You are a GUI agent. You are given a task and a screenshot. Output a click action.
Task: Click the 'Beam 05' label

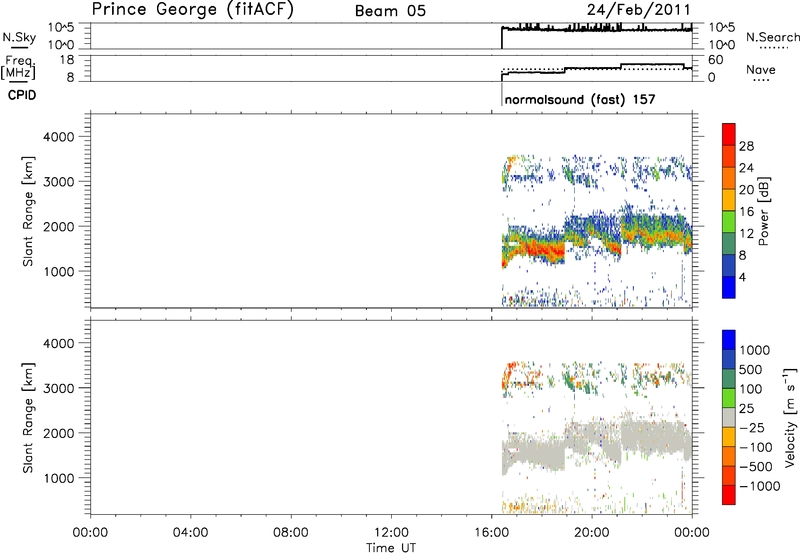pos(390,11)
